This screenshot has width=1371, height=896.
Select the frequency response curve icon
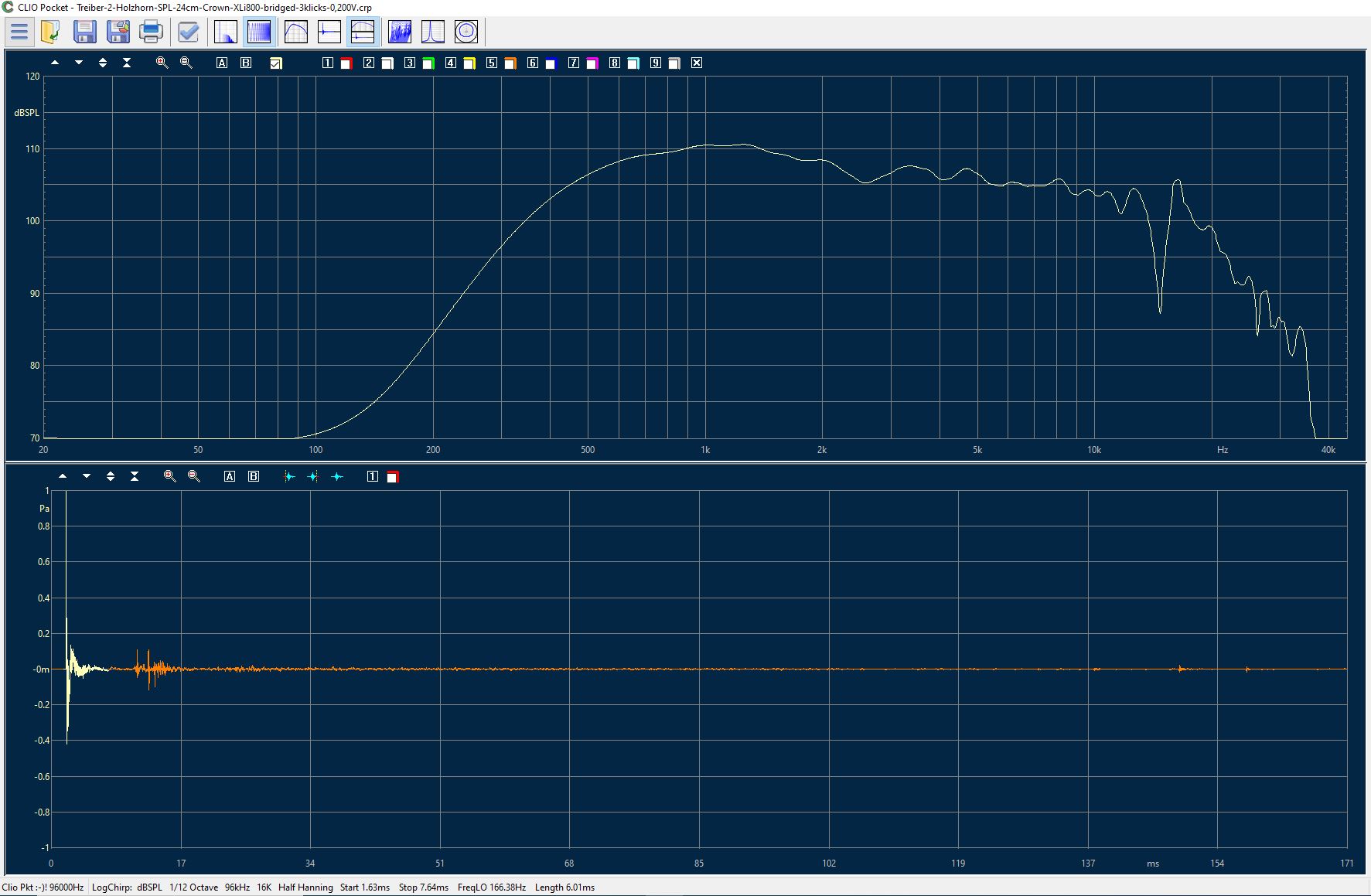[296, 32]
